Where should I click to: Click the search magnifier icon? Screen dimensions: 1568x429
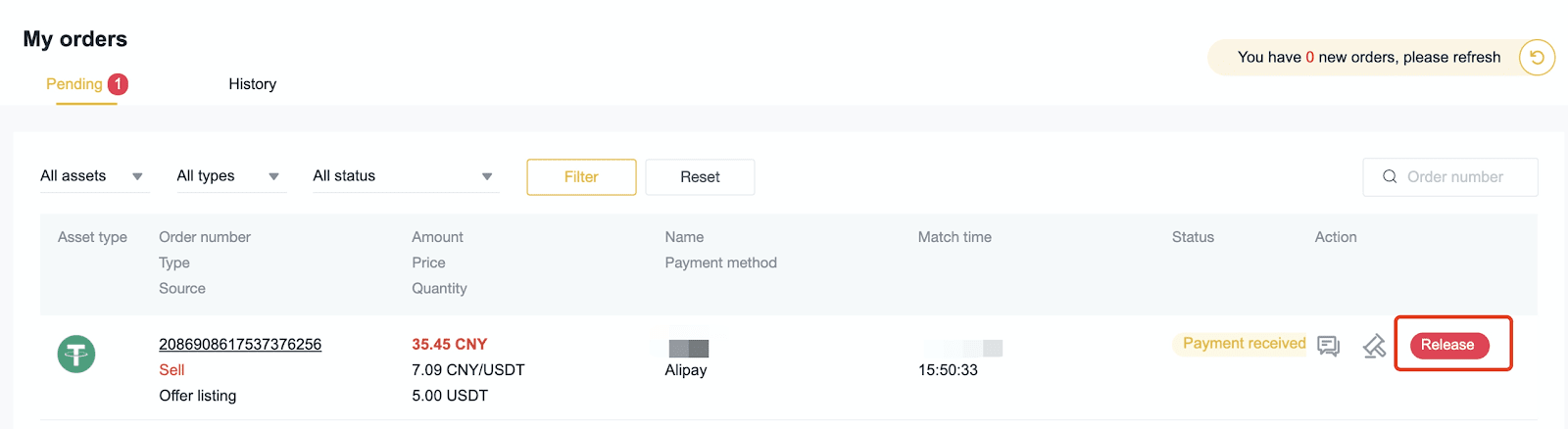point(1390,176)
